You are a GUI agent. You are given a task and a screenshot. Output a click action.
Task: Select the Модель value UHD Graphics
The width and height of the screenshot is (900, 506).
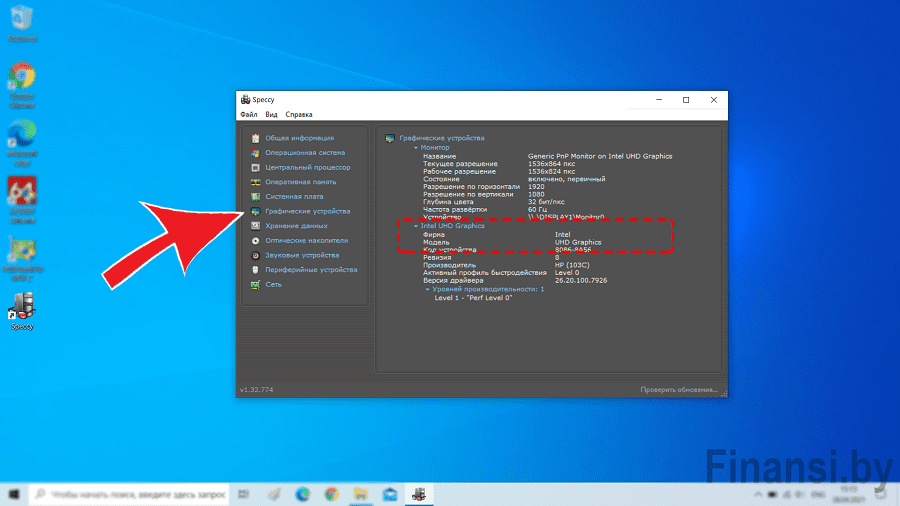(x=578, y=242)
